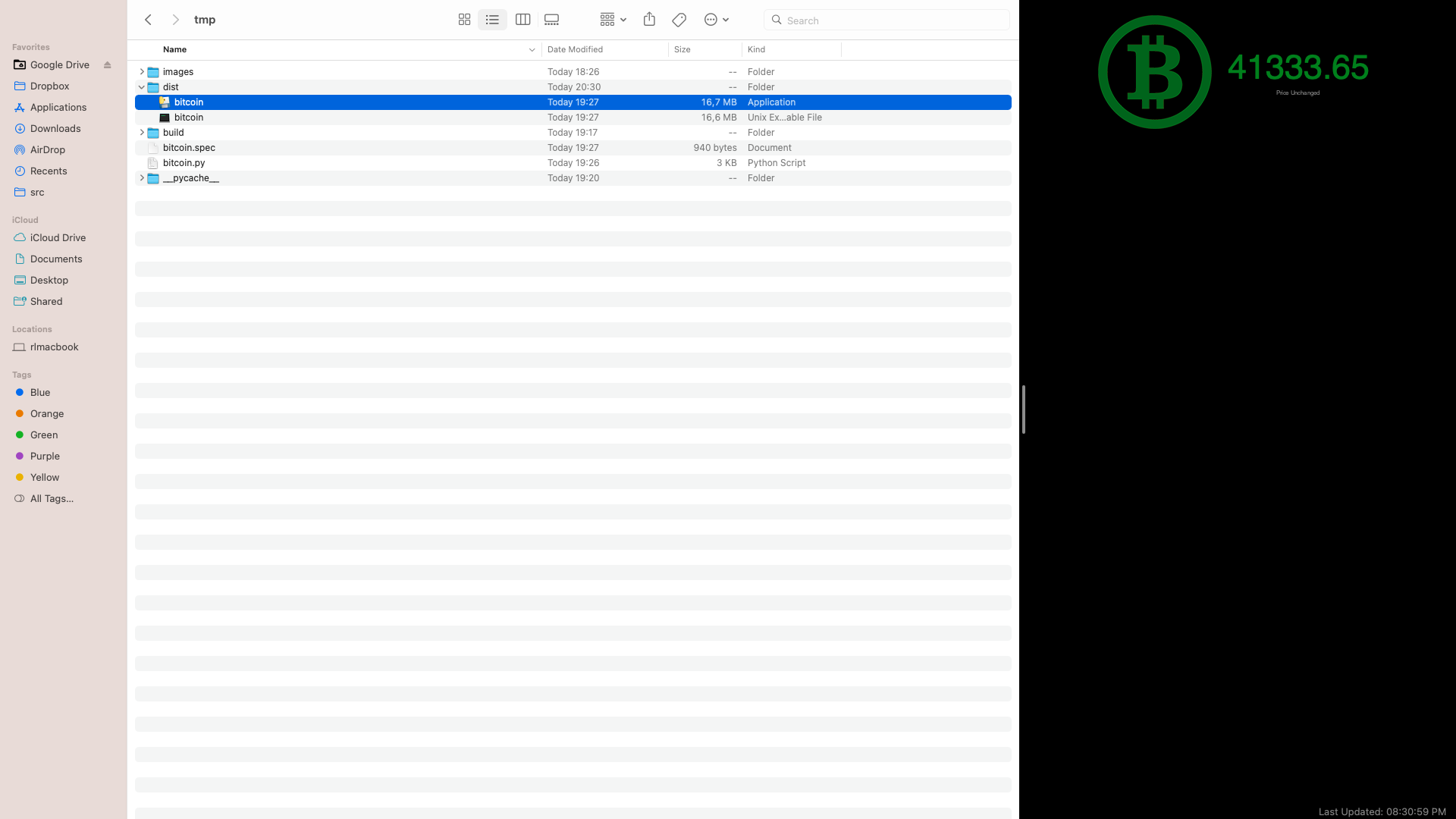Open the Action (ellipsis) menu

point(717,20)
